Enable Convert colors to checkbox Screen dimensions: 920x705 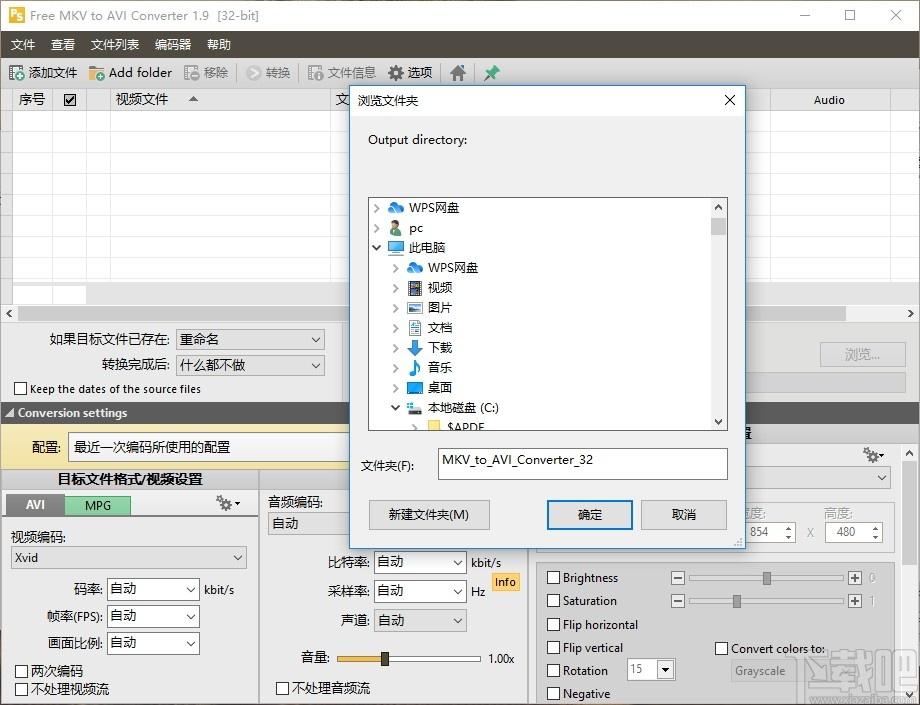coord(722,649)
